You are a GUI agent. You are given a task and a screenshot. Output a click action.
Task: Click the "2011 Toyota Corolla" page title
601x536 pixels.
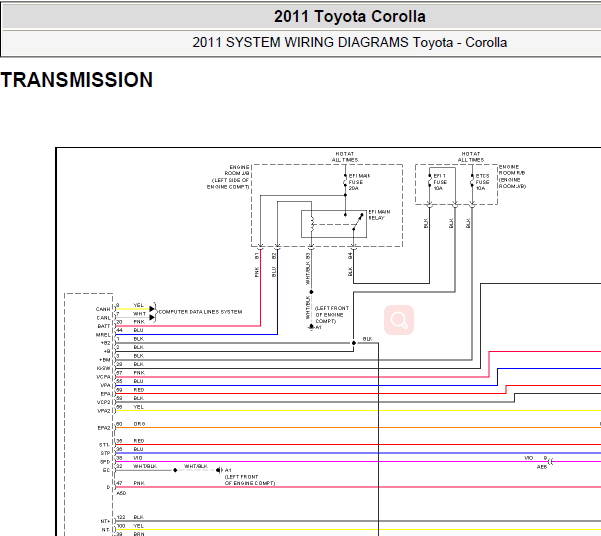(x=350, y=17)
